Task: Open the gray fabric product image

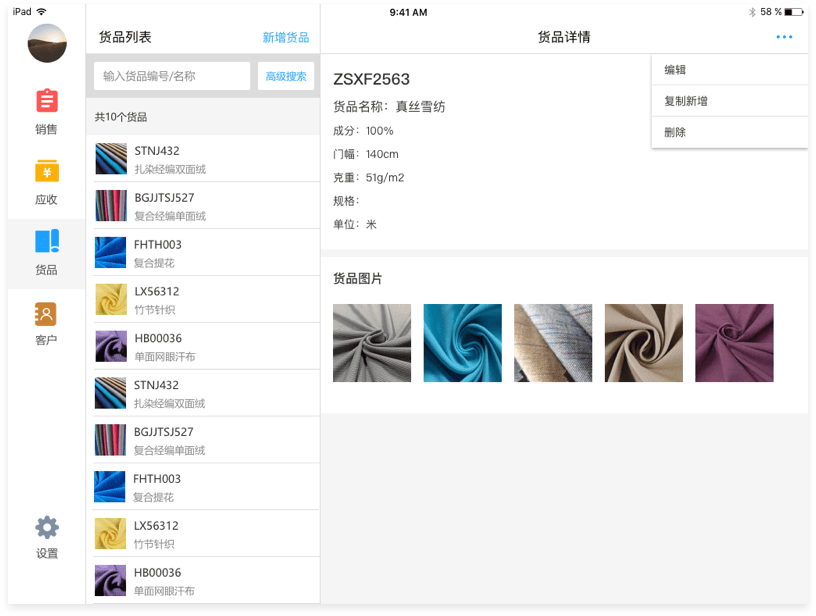Action: (x=372, y=343)
